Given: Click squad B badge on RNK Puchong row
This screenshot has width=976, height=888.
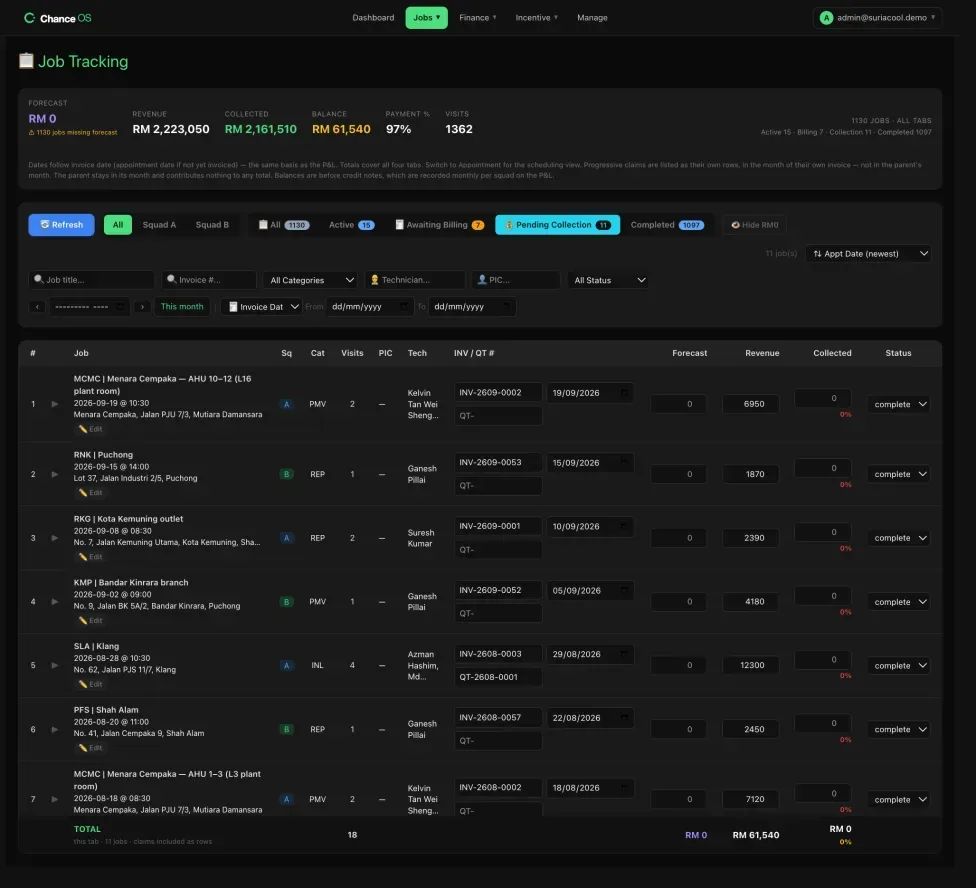Looking at the screenshot, I should click(x=286, y=474).
